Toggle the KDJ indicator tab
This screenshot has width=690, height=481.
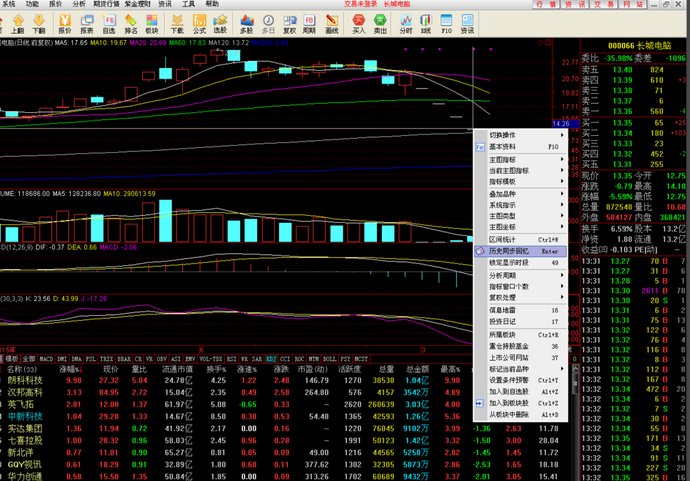271,356
